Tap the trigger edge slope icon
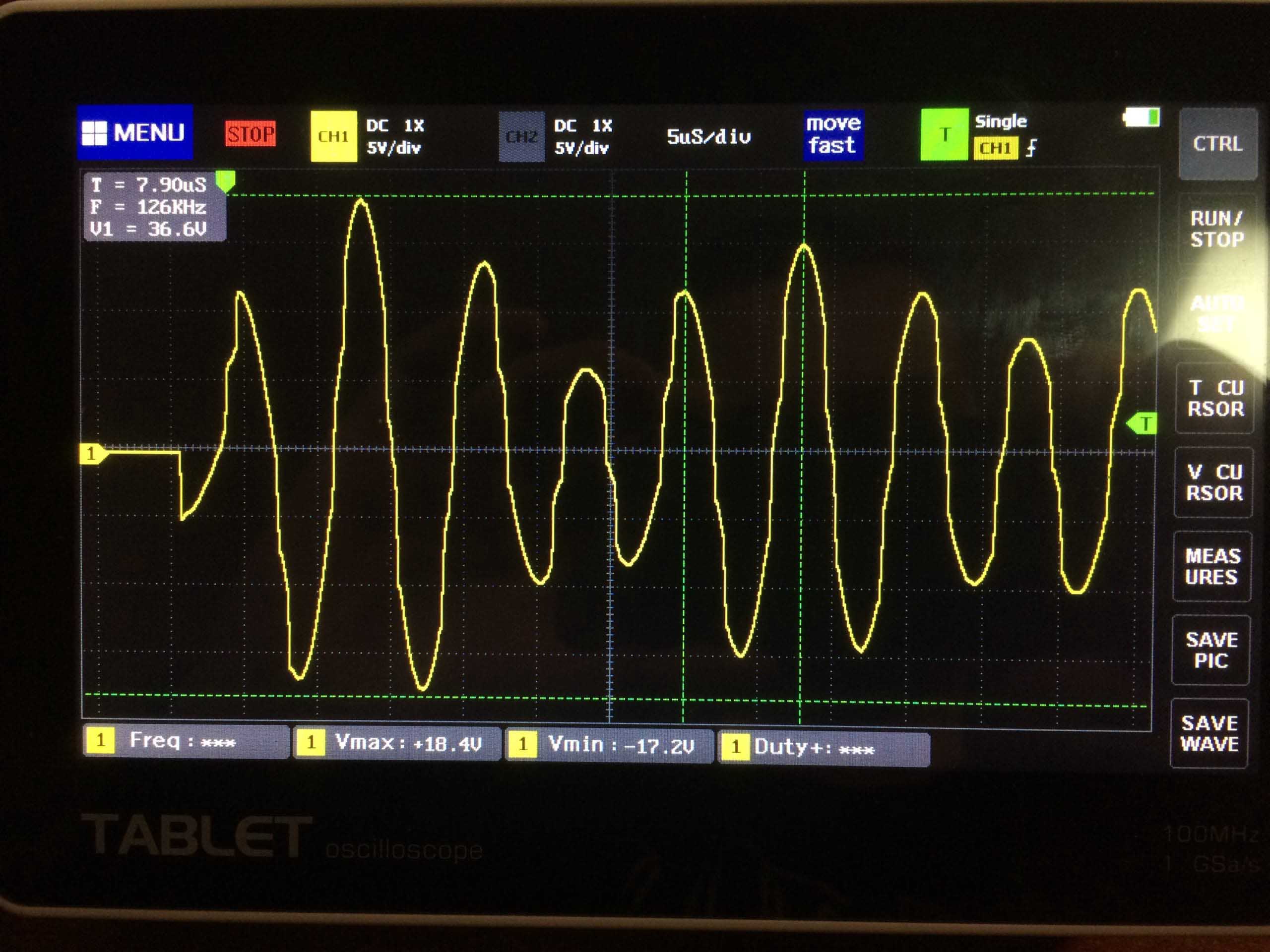The image size is (1270, 952). pyautogui.click(x=1032, y=148)
